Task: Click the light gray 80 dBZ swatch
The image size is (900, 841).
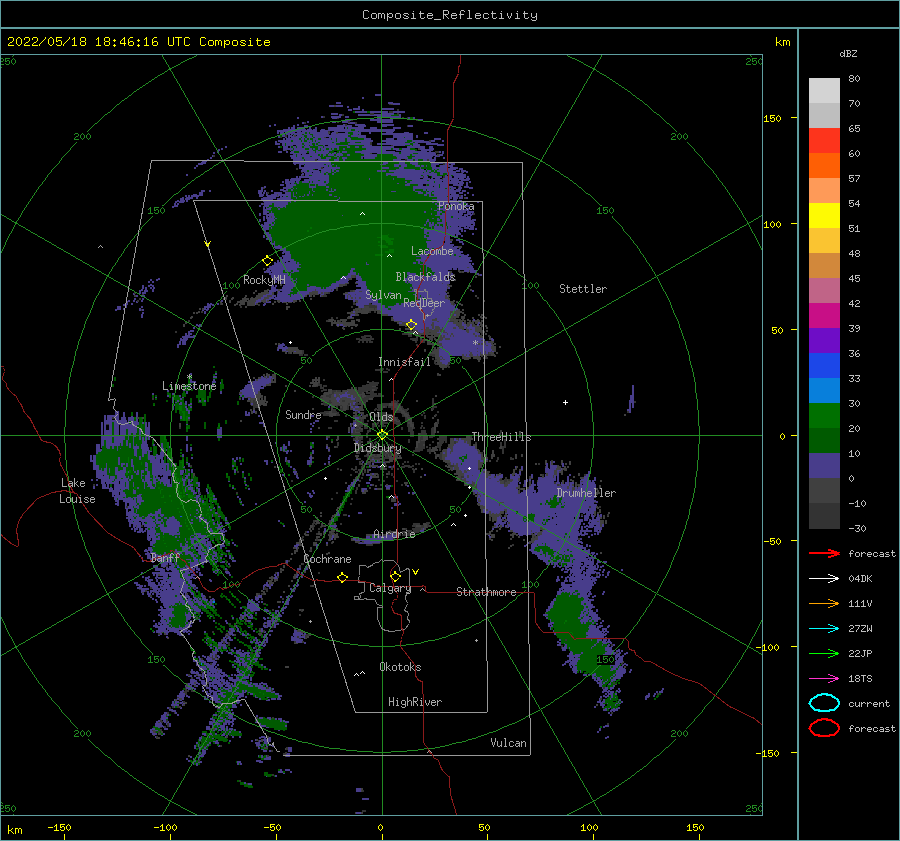Action: tap(824, 90)
